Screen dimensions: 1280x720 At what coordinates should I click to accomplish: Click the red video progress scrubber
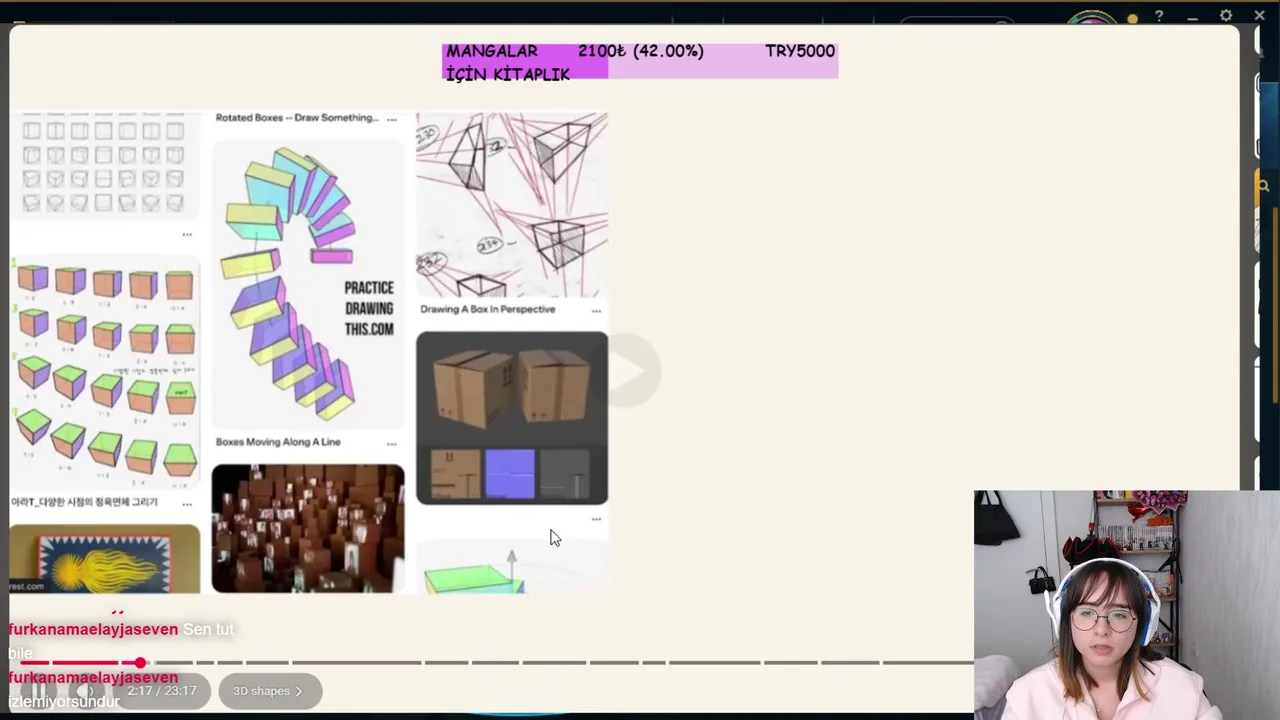pyautogui.click(x=141, y=663)
